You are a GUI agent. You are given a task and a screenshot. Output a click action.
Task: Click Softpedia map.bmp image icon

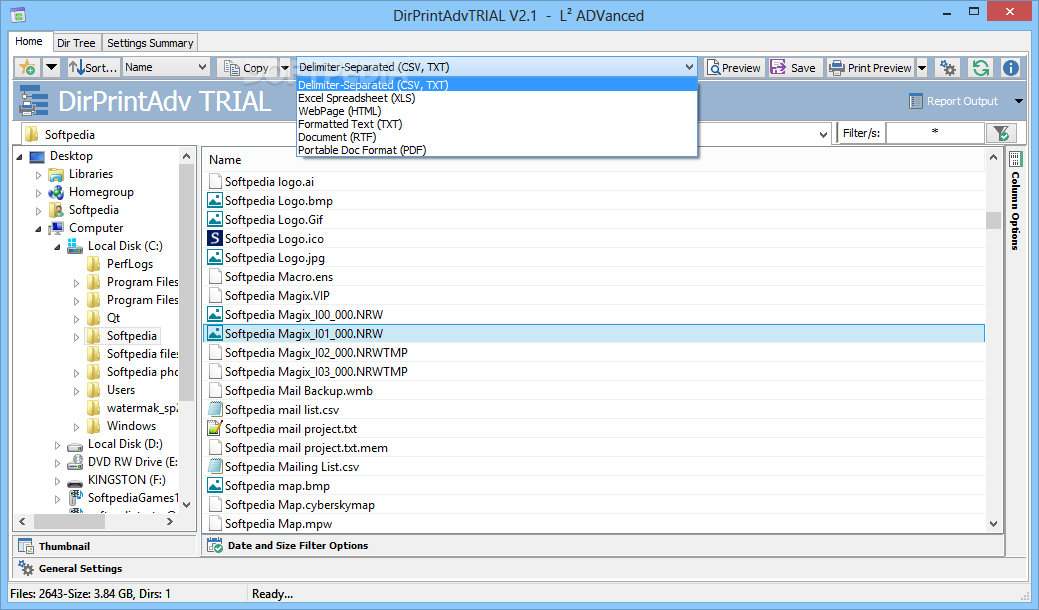point(215,485)
